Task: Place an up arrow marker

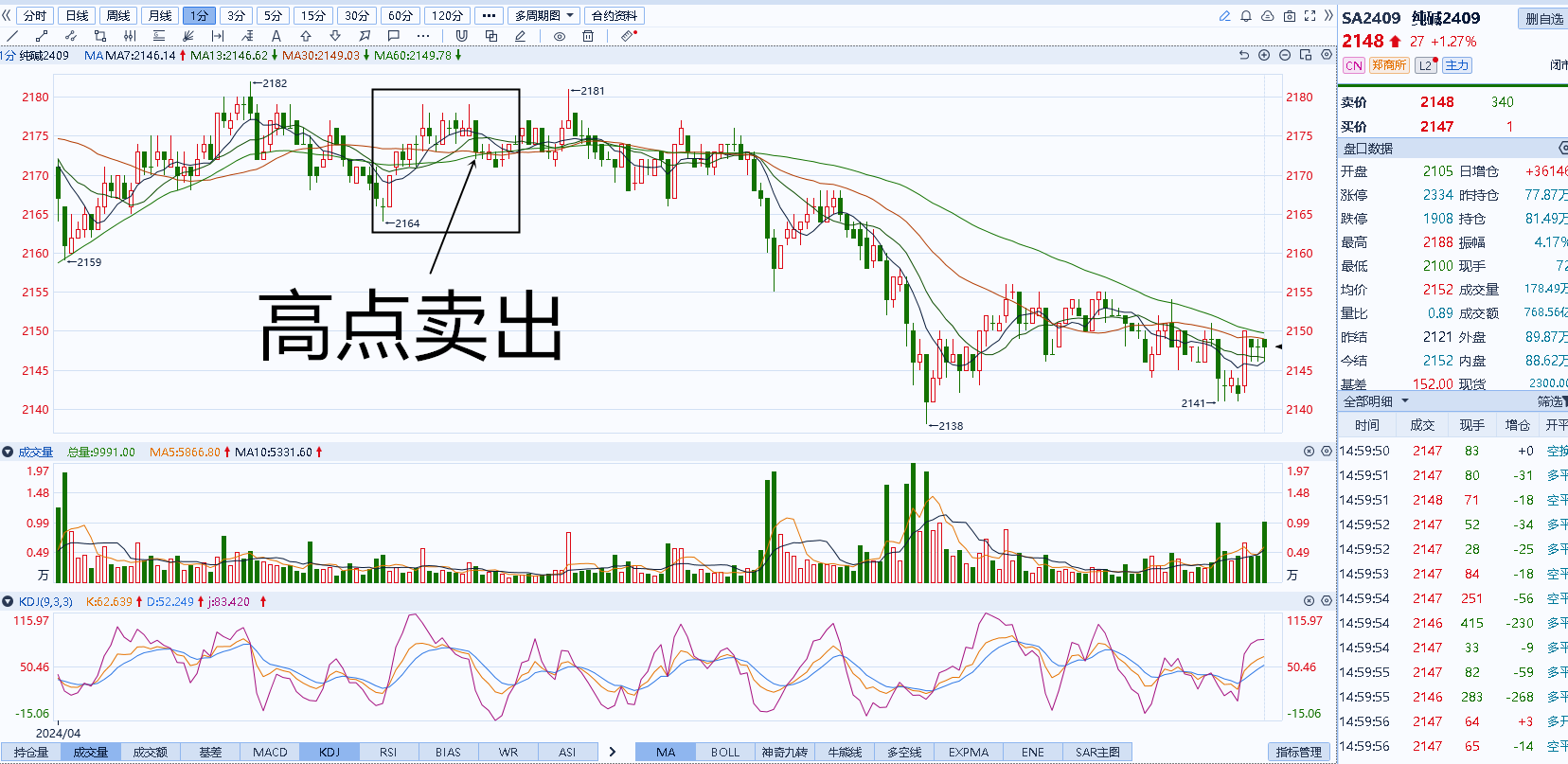Action: (306, 36)
